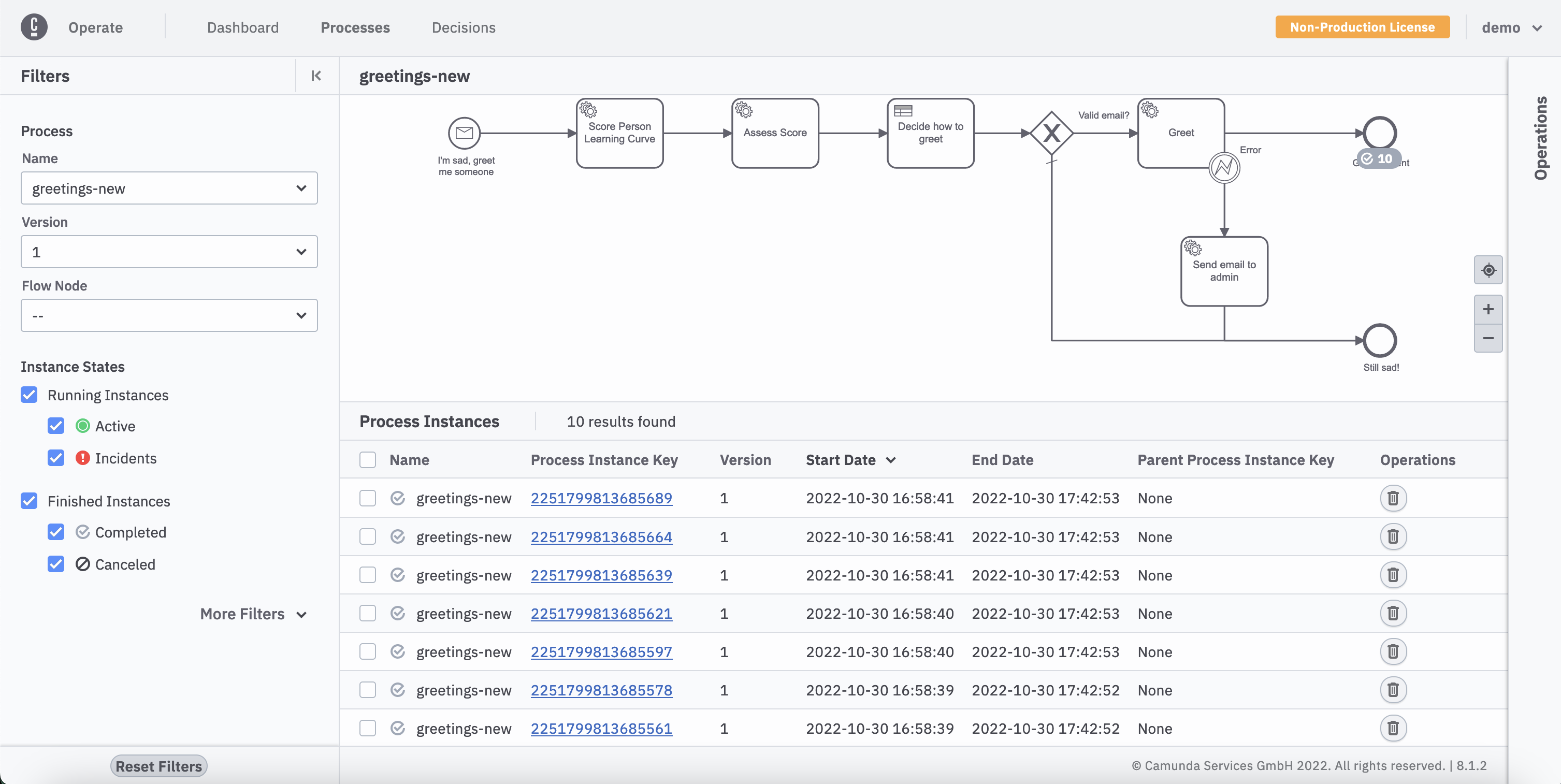Click the Operate app title
The width and height of the screenshot is (1561, 784).
(x=96, y=27)
